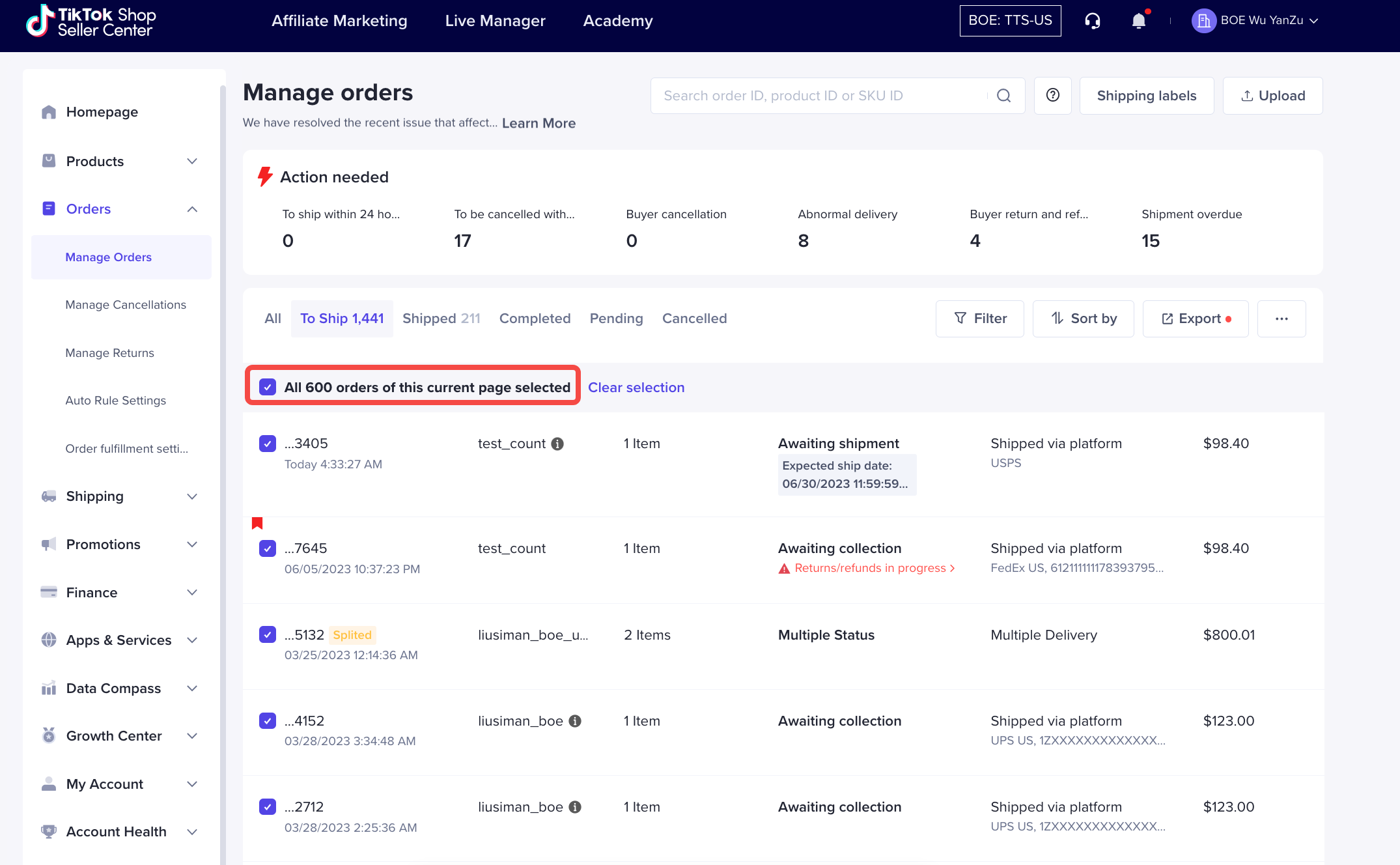Switch to the Cancelled tab
The image size is (1400, 865).
[x=694, y=319]
